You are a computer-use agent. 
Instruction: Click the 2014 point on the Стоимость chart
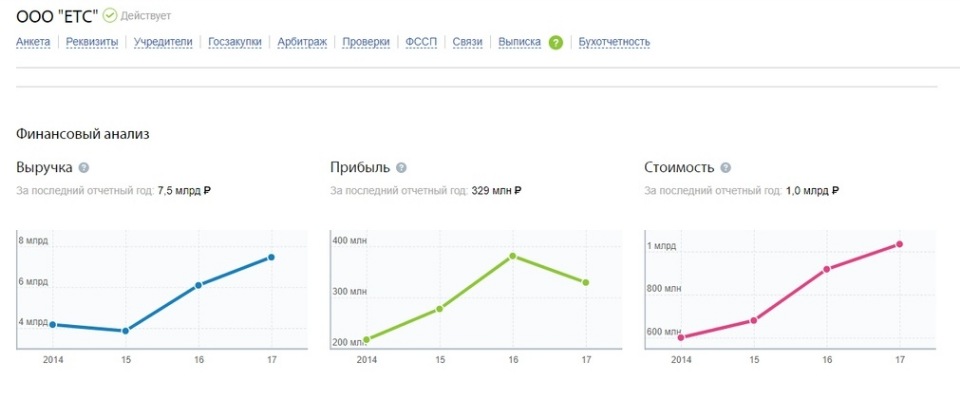point(681,338)
